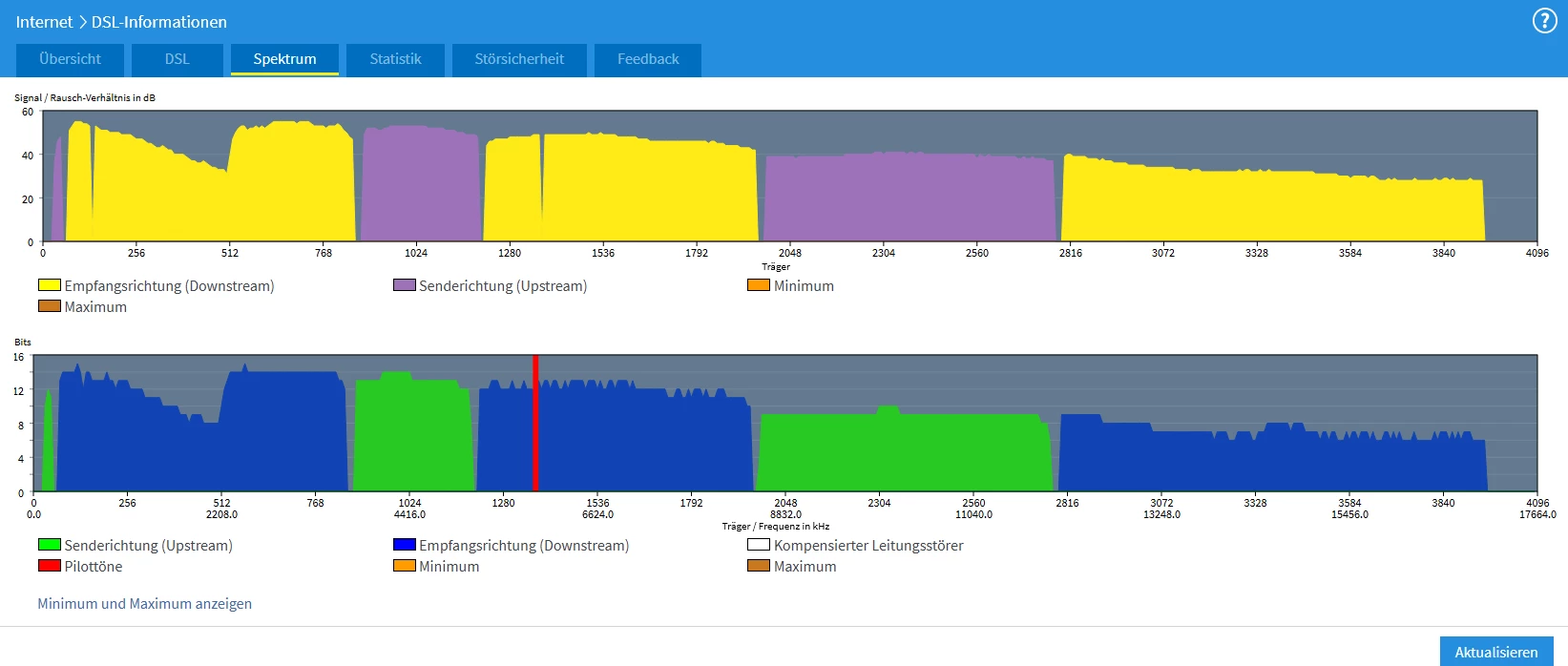Click the red pilot tone marker in bits chart

click(x=535, y=423)
